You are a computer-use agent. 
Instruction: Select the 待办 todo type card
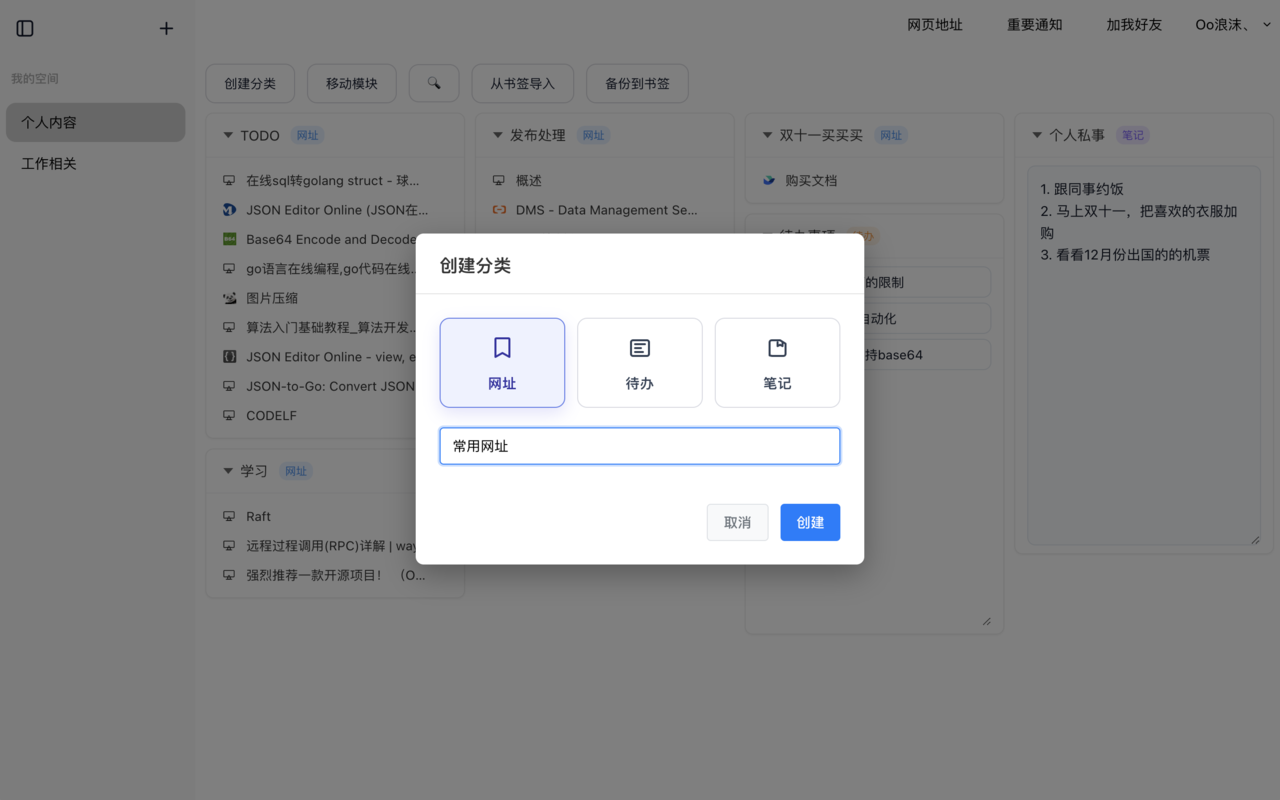(640, 363)
